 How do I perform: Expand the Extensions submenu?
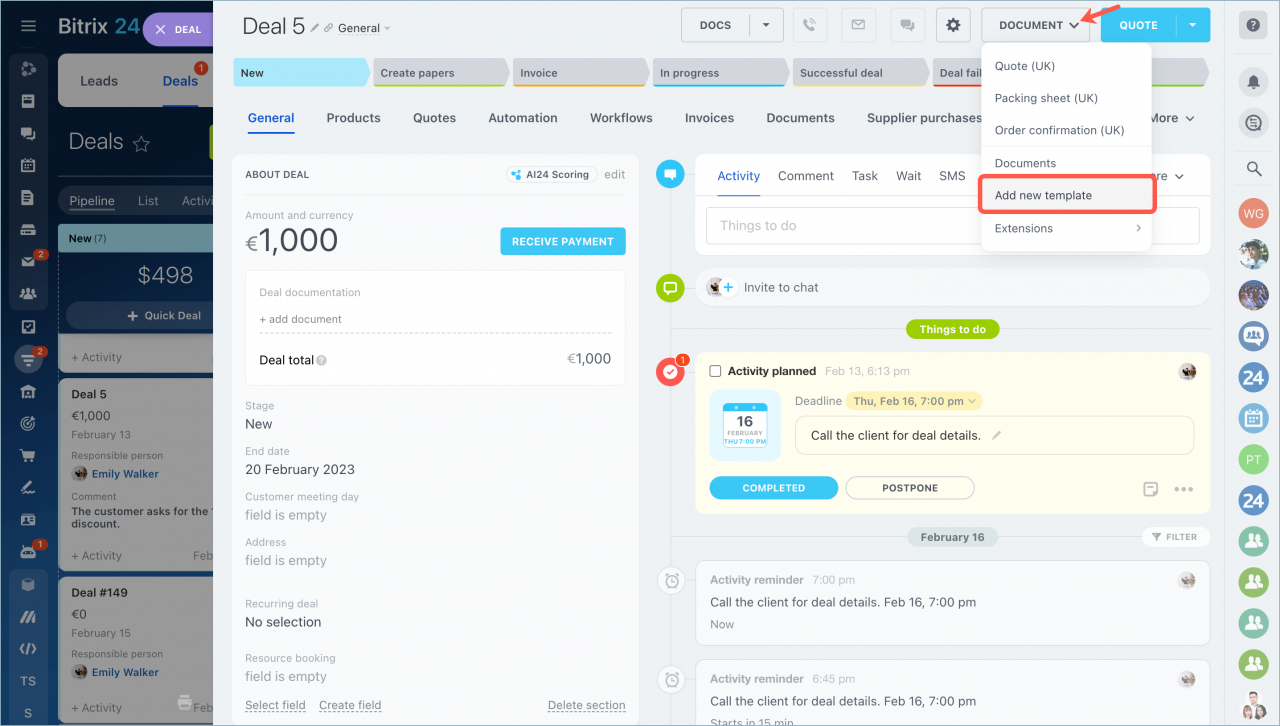click(1066, 228)
